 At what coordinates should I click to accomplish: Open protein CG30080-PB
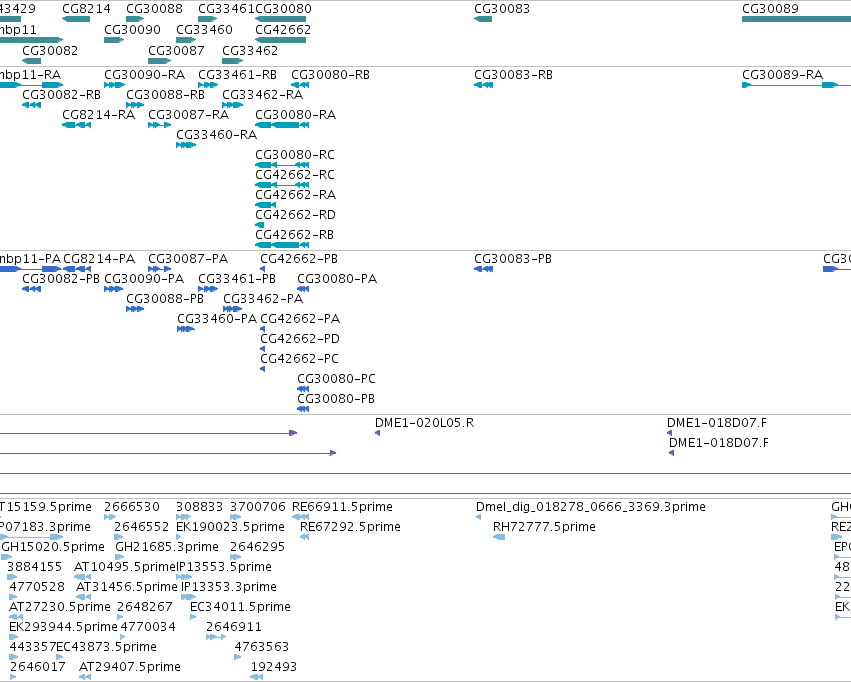[x=336, y=399]
